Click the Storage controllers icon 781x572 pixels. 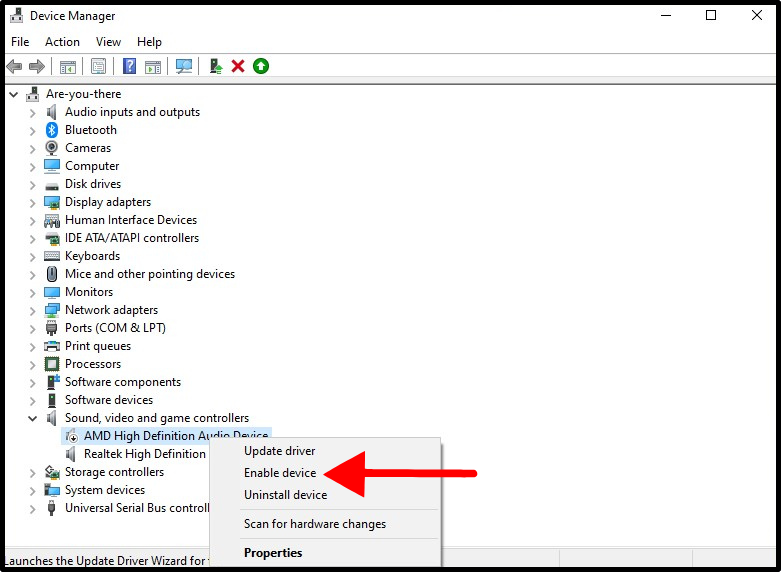(x=52, y=472)
